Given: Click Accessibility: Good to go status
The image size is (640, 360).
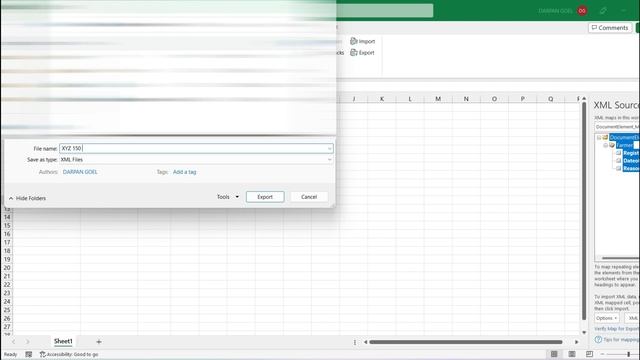Looking at the screenshot, I should 69,354.
